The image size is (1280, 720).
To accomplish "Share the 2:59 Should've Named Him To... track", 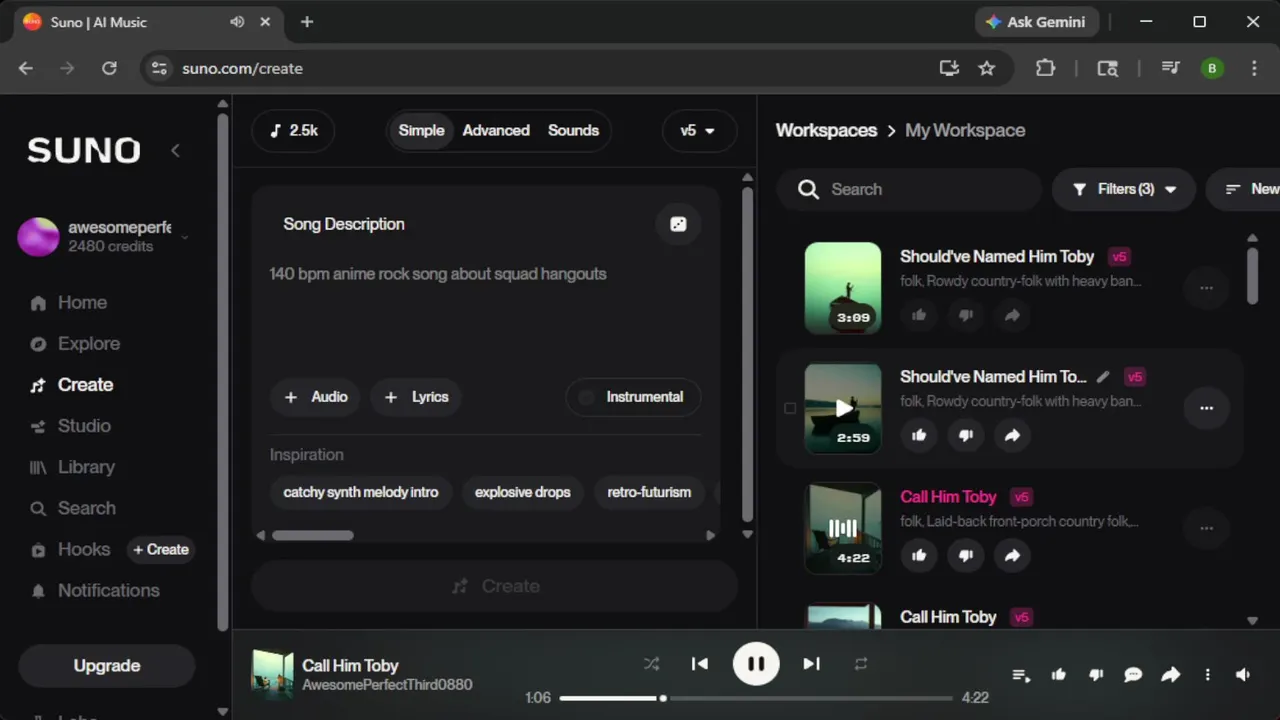I will tap(1012, 435).
